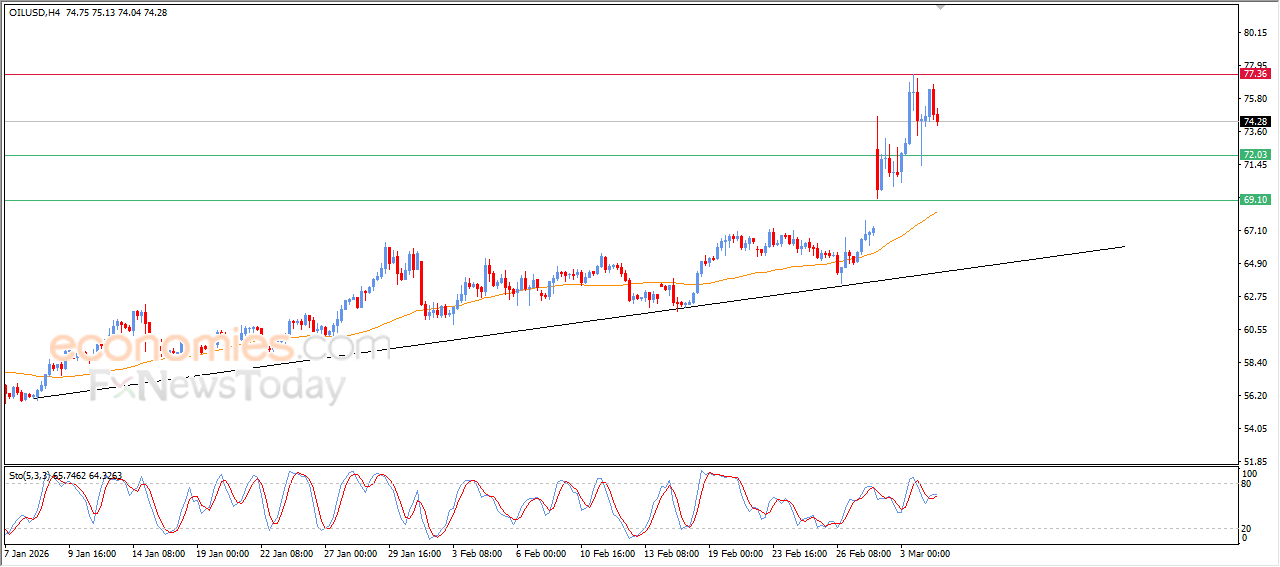Click the stochastic 20 level label
Screen dimensions: 1280x567
(x=1246, y=528)
